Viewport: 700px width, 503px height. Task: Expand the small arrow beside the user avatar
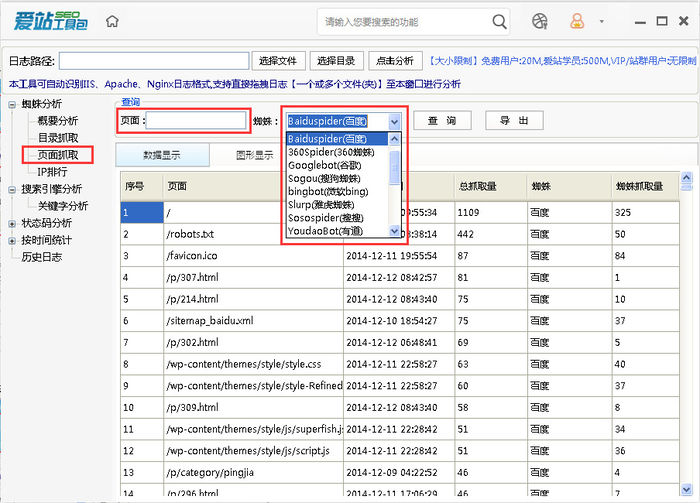tap(601, 21)
